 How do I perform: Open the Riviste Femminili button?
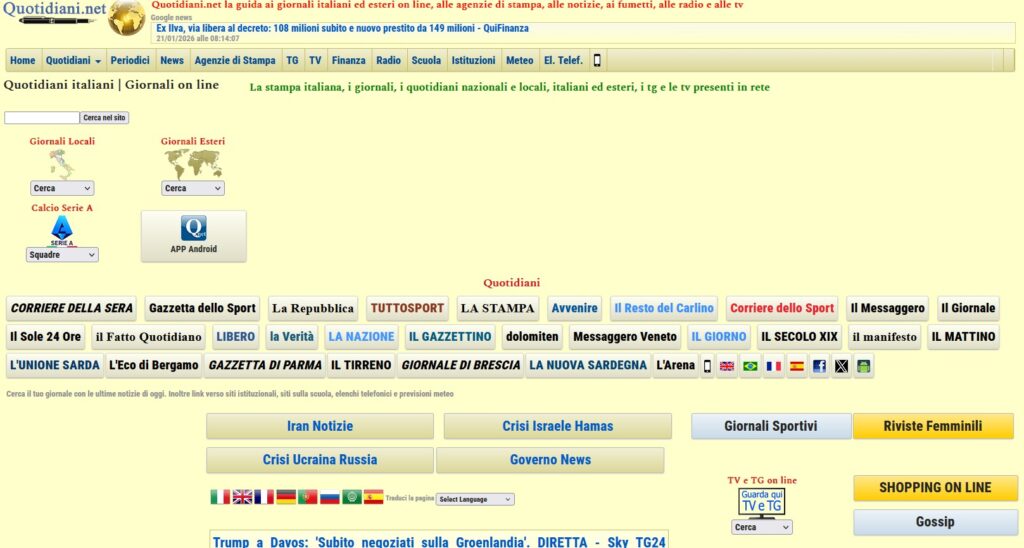(x=933, y=426)
